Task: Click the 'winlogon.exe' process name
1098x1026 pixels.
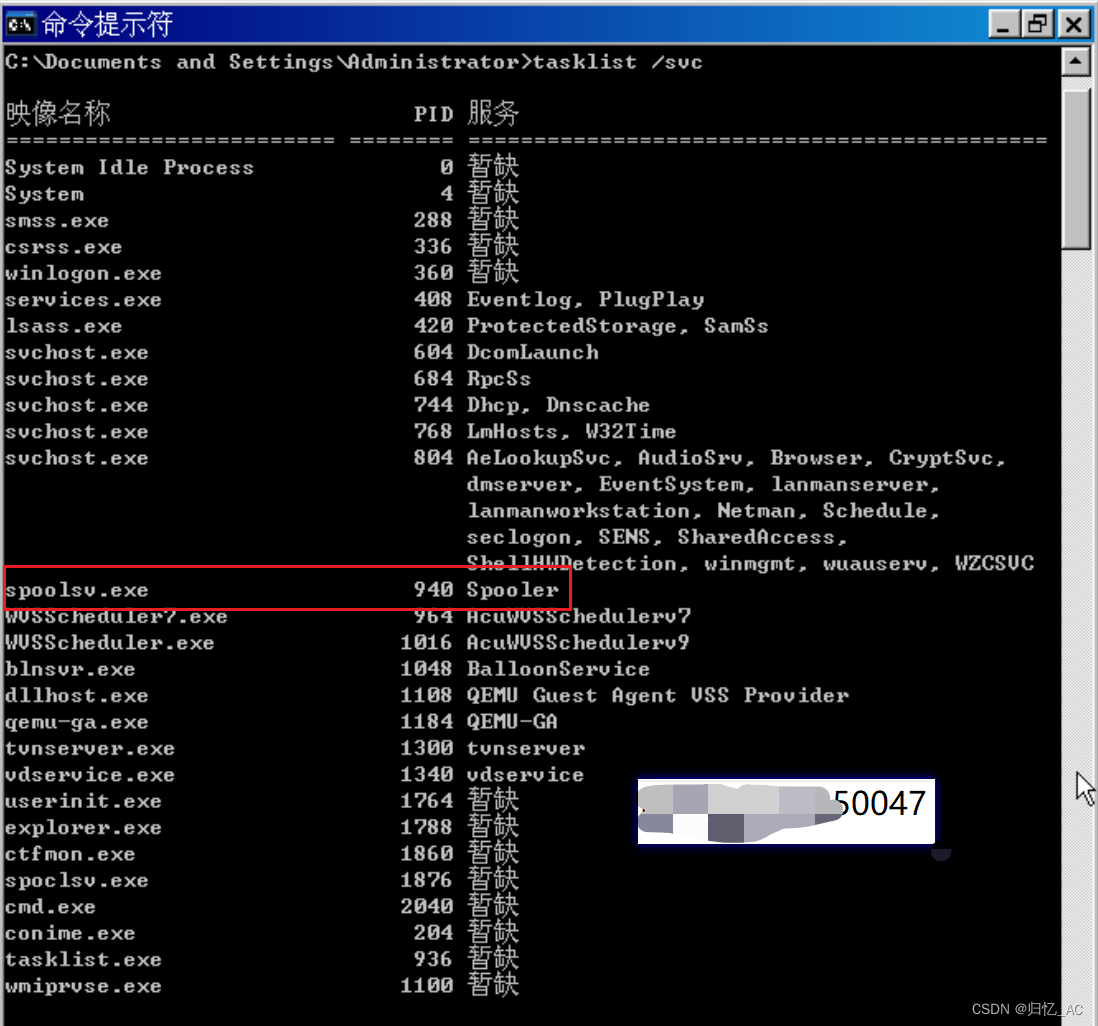Action: click(83, 274)
